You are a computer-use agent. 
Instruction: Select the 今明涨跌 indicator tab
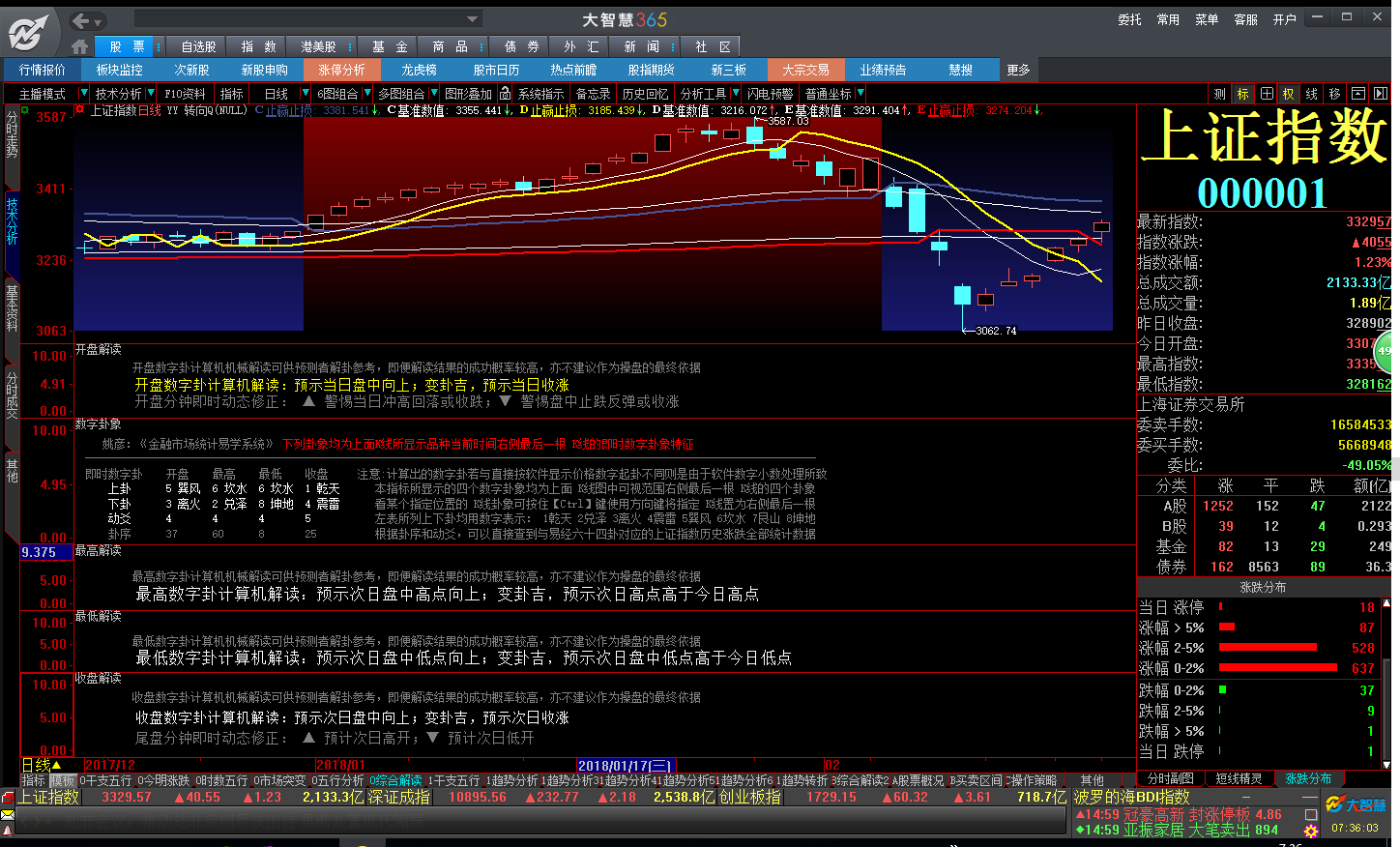pyautogui.click(x=163, y=779)
